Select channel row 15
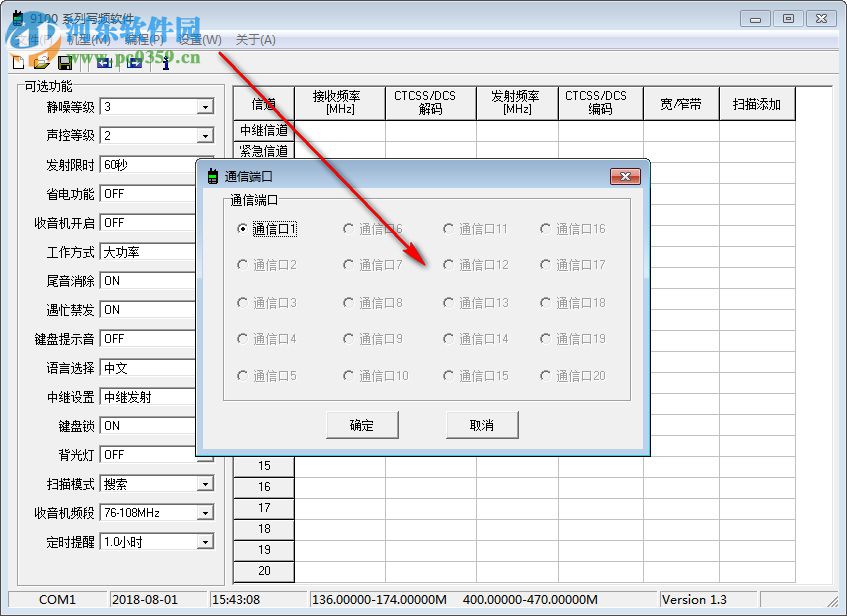847x616 pixels. coord(264,466)
